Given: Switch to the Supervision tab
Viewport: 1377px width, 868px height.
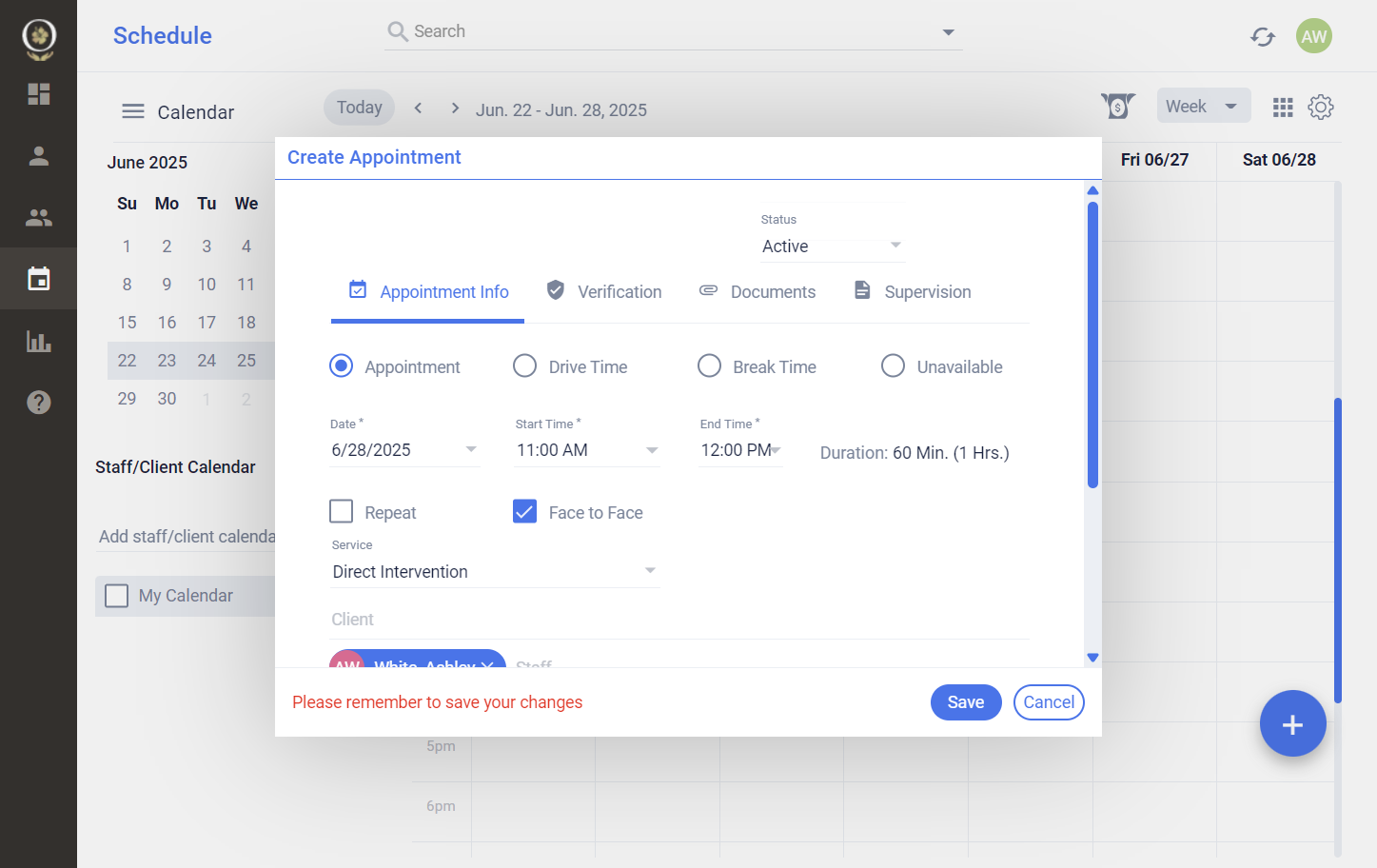Looking at the screenshot, I should tap(913, 292).
